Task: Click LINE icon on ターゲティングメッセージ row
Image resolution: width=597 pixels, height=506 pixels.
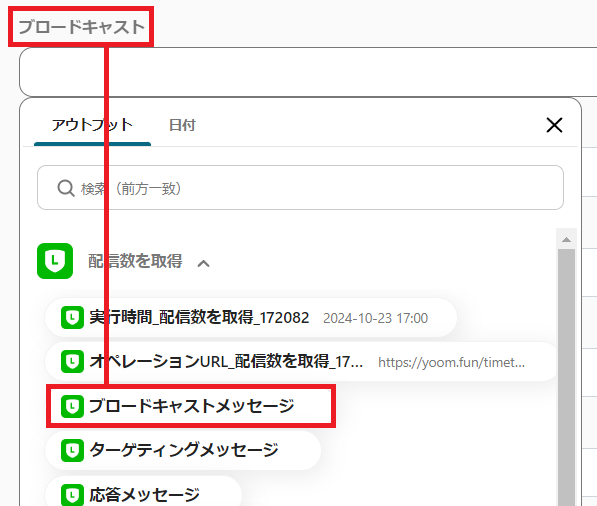Action: [x=72, y=450]
